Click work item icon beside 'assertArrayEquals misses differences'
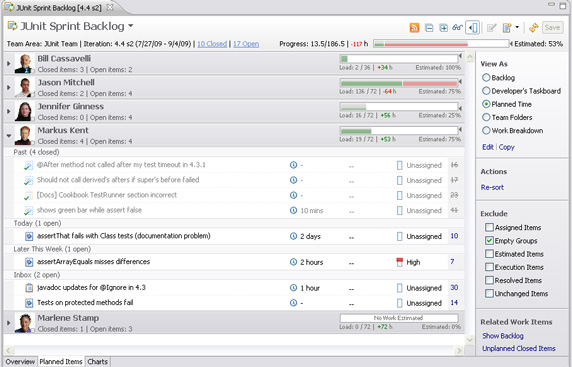 (29, 262)
